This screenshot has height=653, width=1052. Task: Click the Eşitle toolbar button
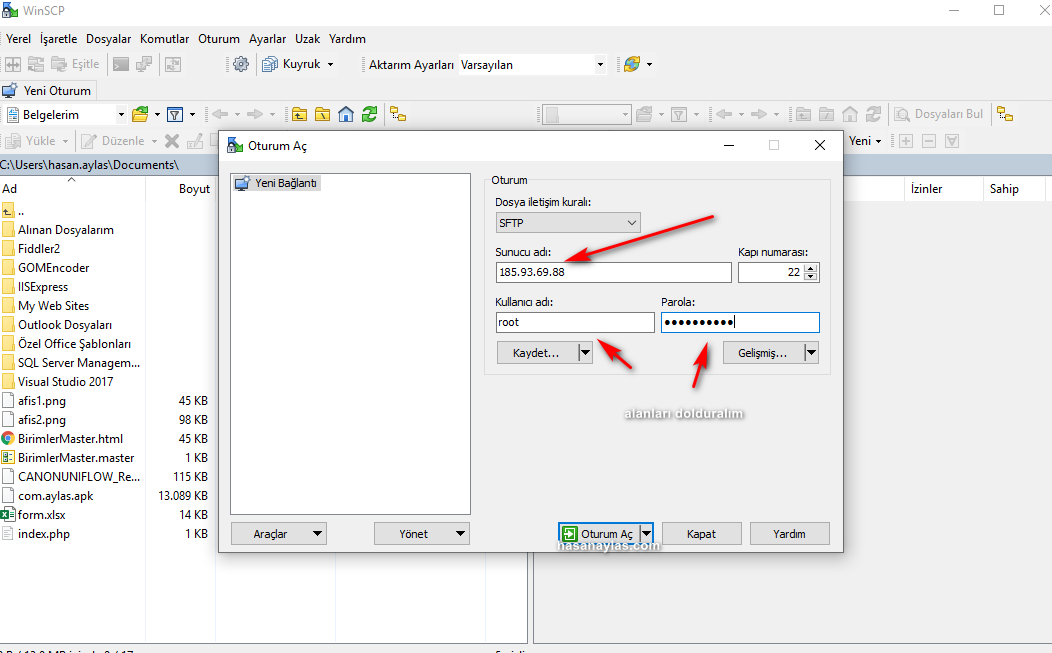(x=76, y=64)
